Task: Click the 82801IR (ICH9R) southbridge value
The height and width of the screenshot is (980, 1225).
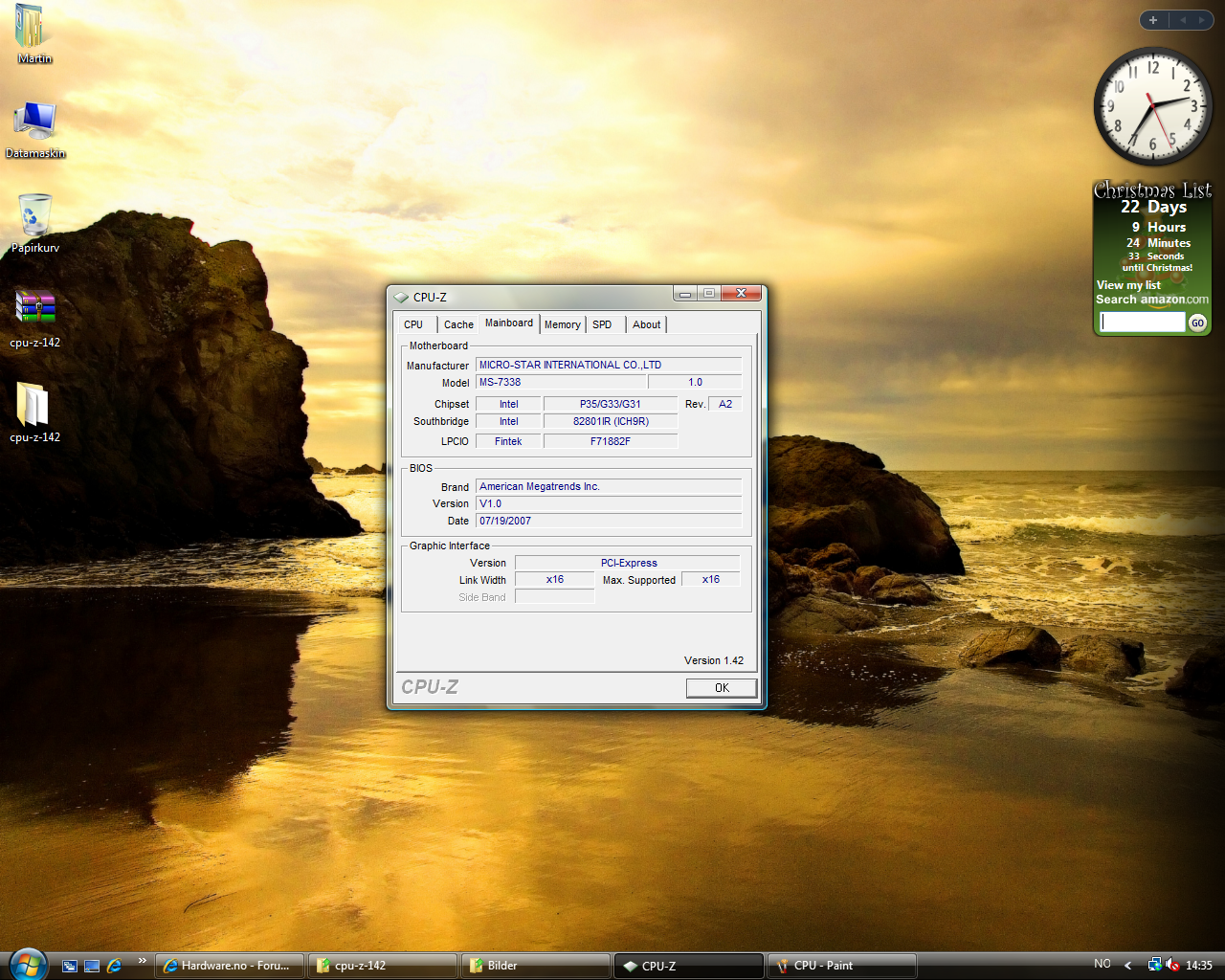Action: (611, 421)
